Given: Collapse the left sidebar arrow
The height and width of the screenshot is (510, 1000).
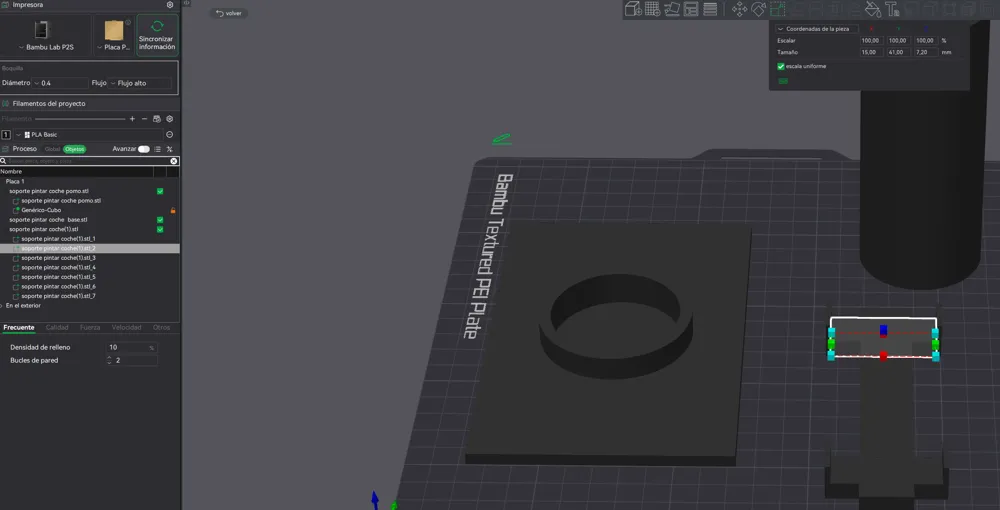Looking at the screenshot, I should 187,3.
